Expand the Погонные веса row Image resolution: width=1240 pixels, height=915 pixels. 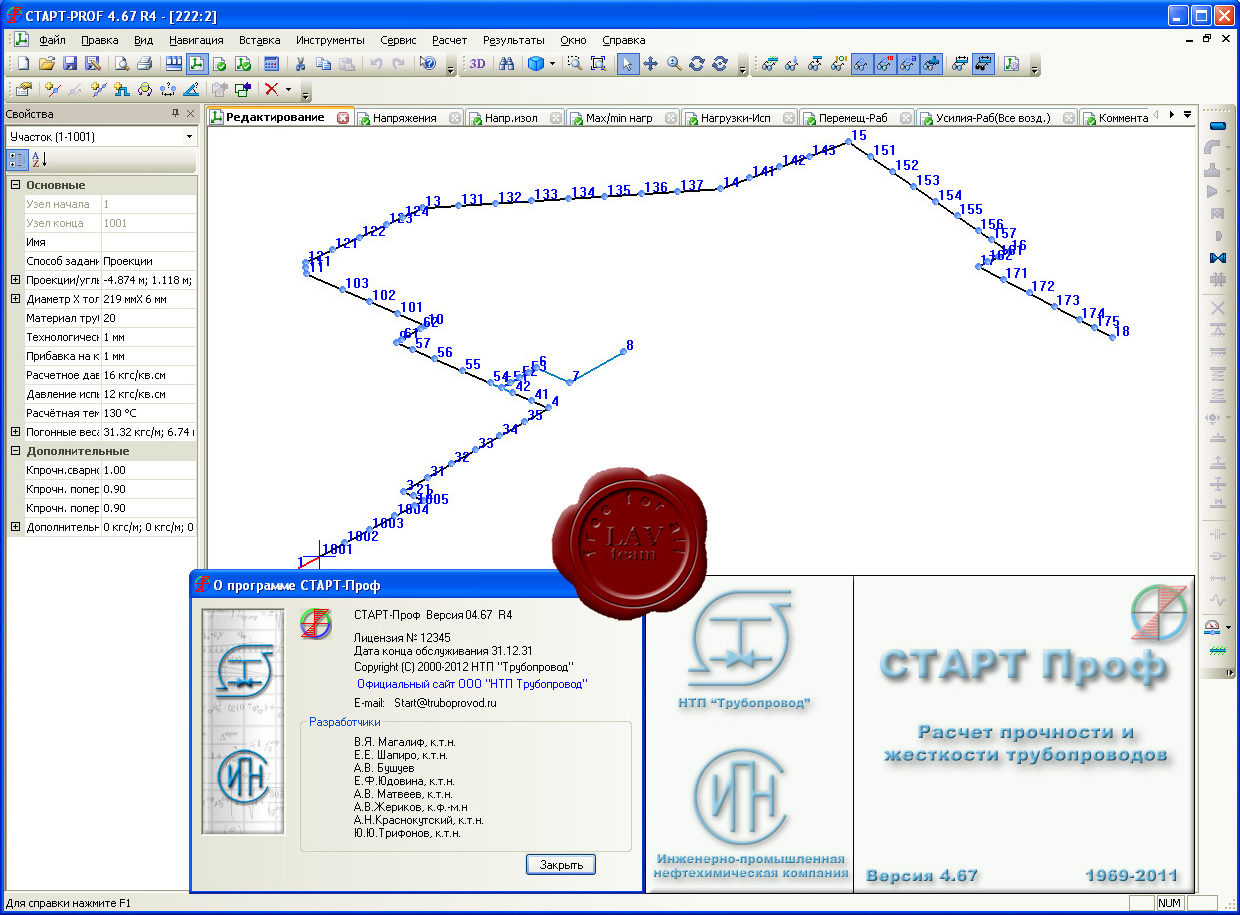pyautogui.click(x=15, y=432)
